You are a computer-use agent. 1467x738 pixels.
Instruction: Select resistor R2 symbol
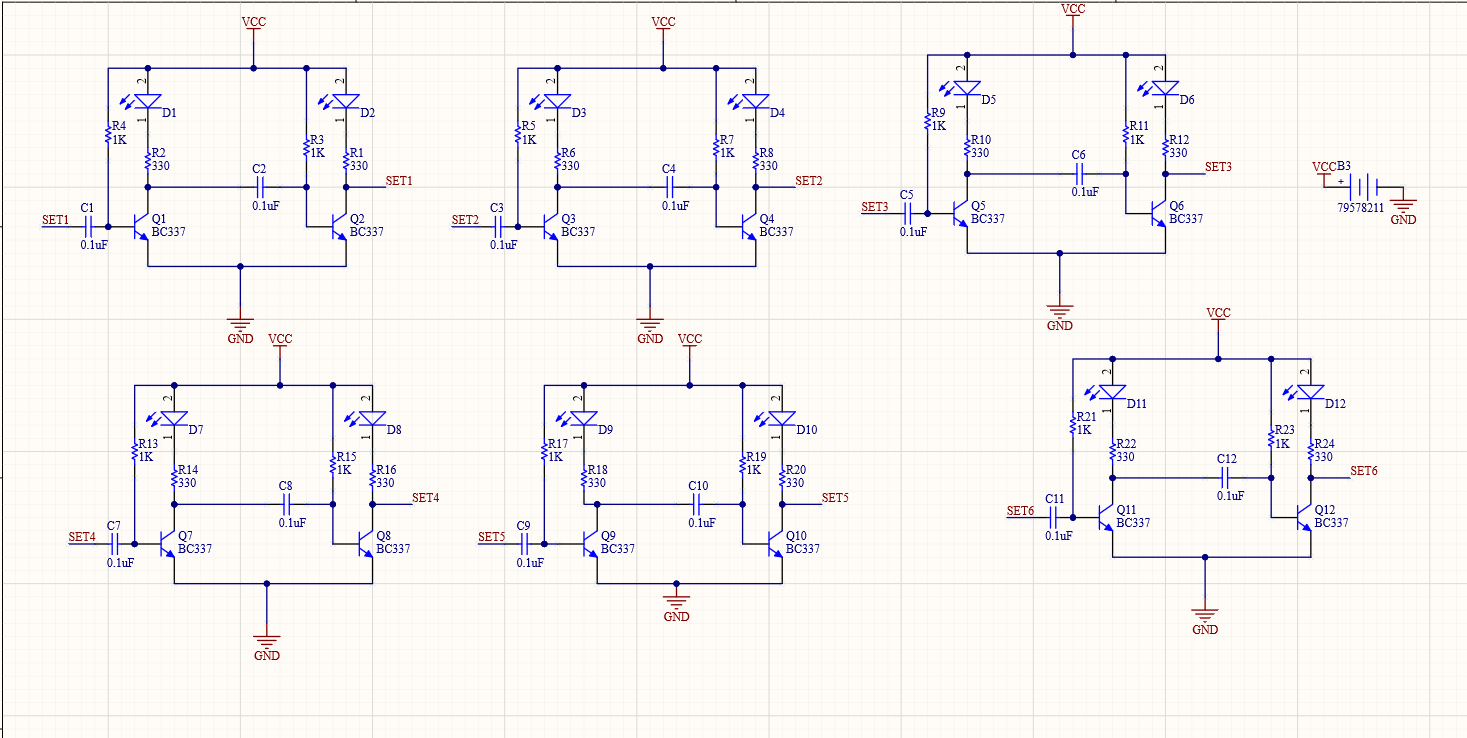coord(148,160)
